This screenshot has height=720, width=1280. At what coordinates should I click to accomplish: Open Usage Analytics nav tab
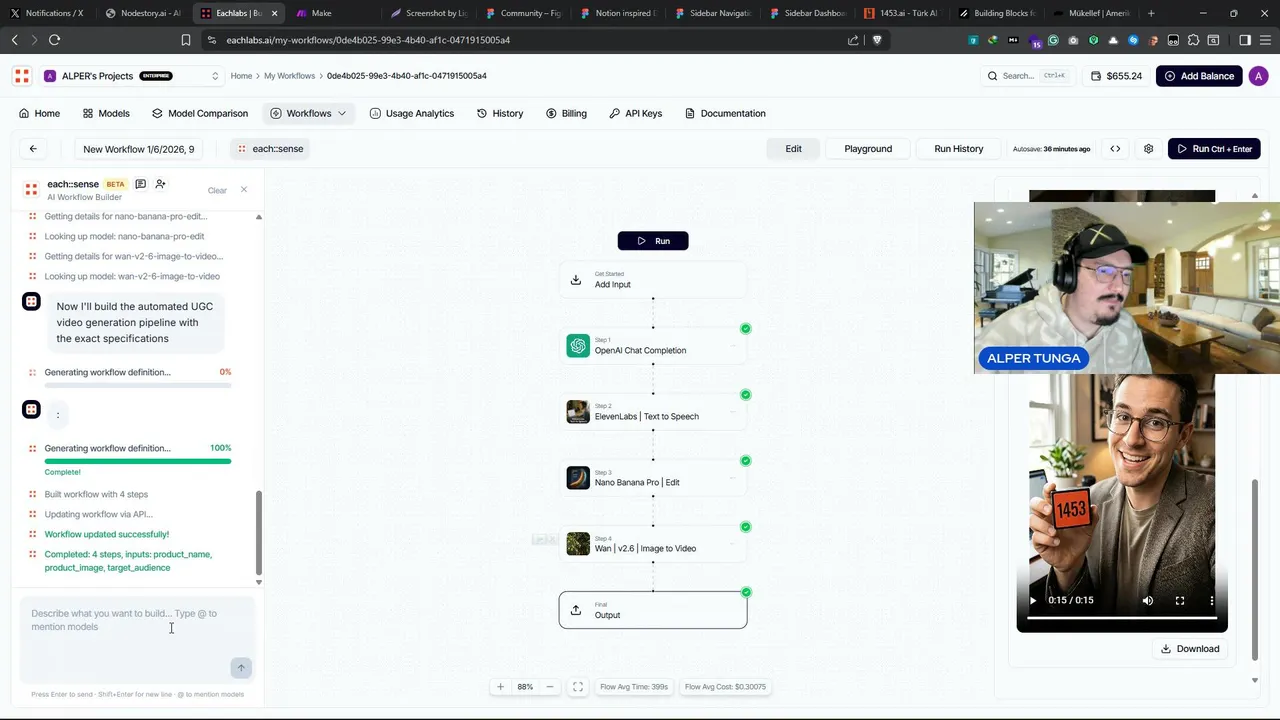(x=412, y=113)
